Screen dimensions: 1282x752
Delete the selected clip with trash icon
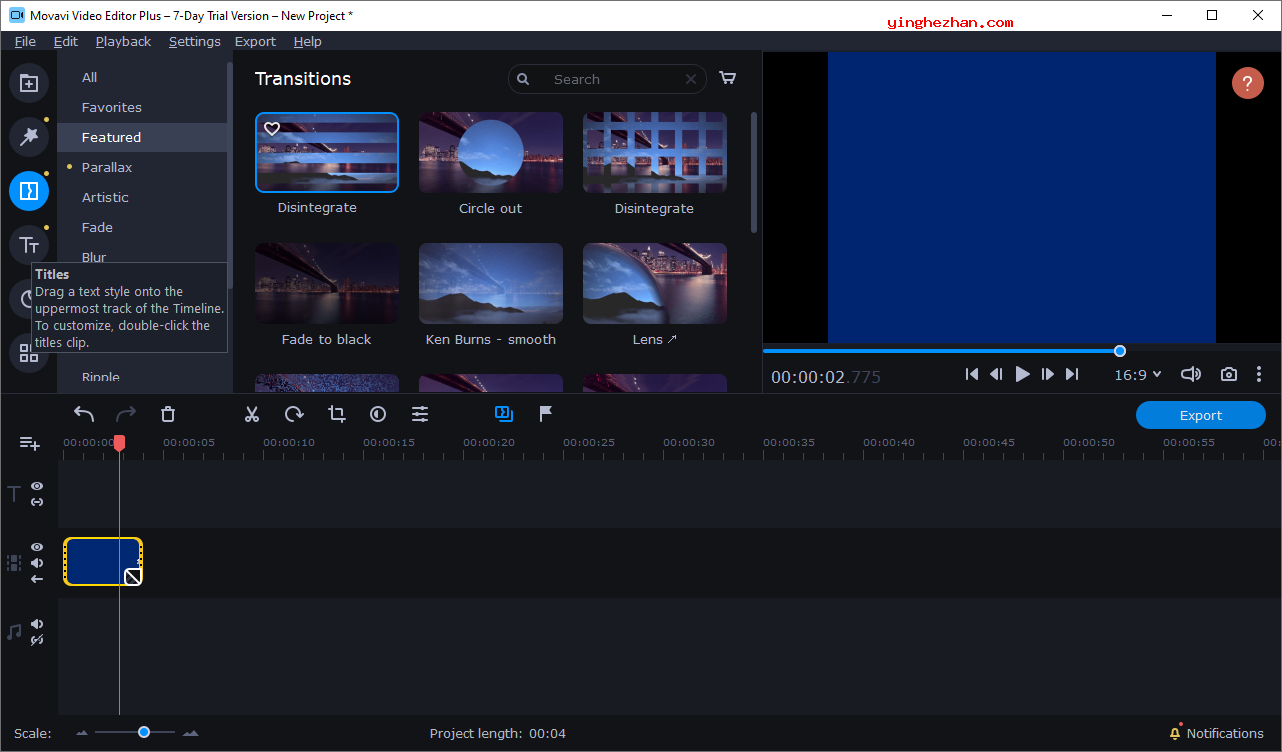point(168,414)
